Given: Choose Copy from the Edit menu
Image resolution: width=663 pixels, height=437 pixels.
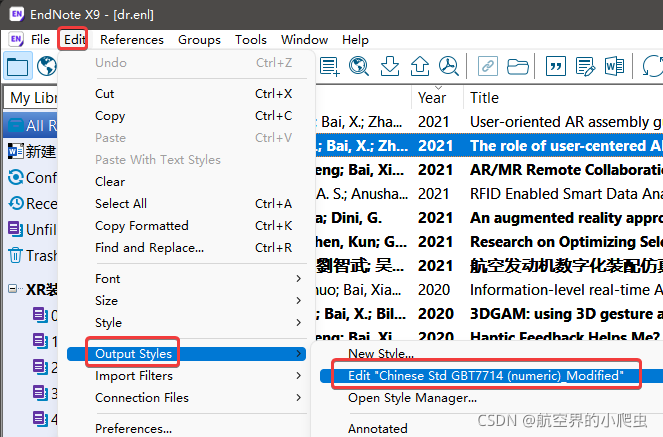Looking at the screenshot, I should (x=186, y=115).
